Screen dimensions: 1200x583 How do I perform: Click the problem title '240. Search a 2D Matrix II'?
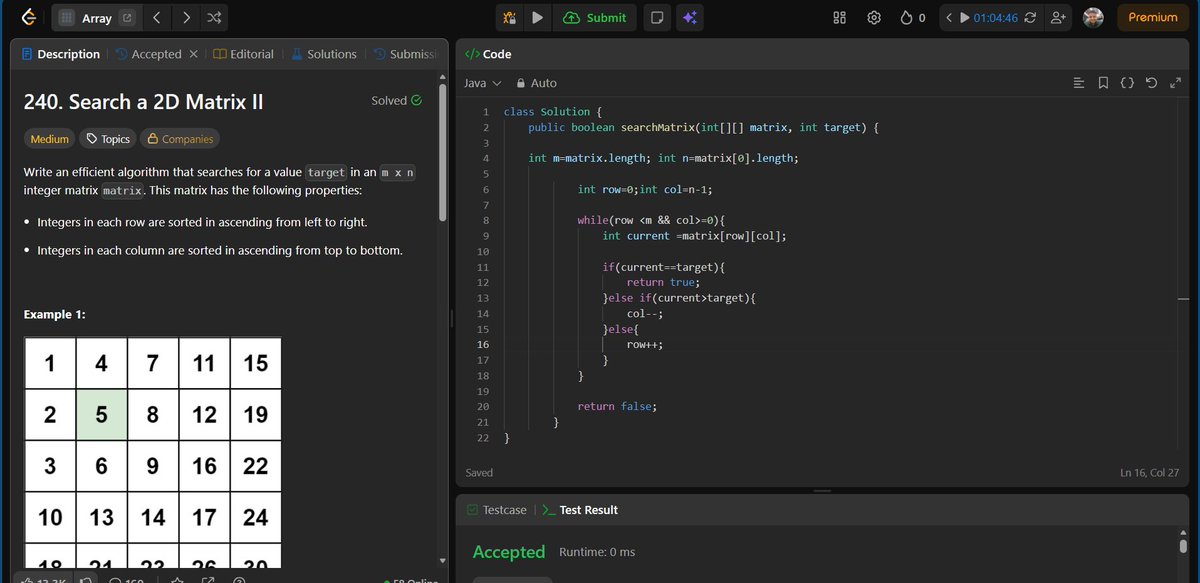point(143,102)
